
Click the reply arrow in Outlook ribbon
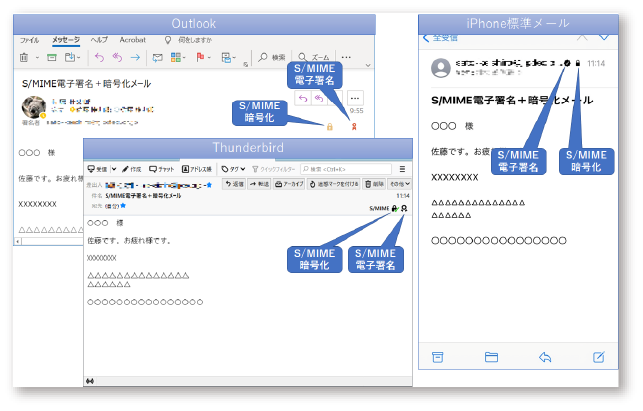[x=99, y=57]
